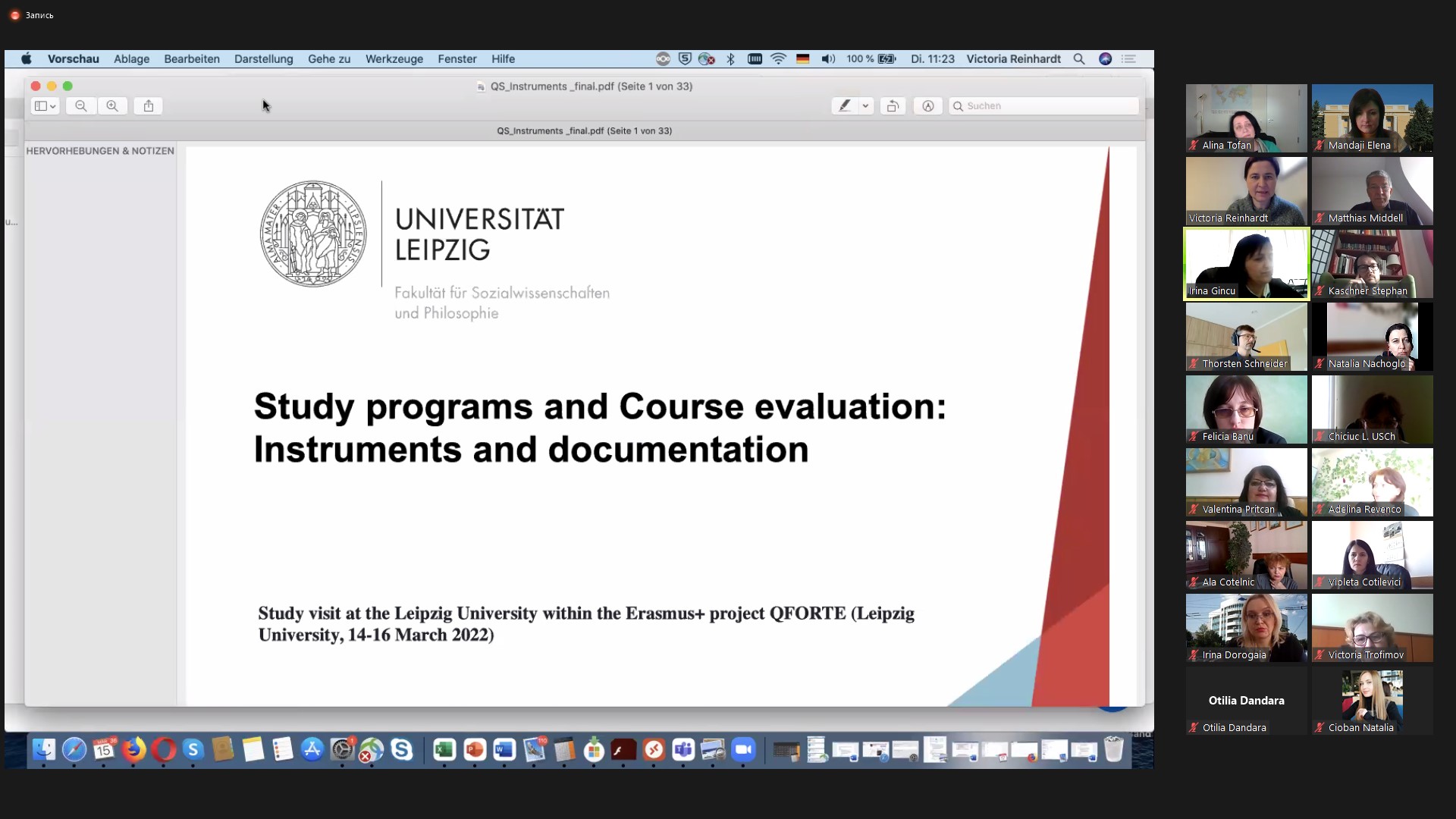This screenshot has width=1456, height=819.
Task: Open the Werkzeuge menu
Action: [394, 59]
